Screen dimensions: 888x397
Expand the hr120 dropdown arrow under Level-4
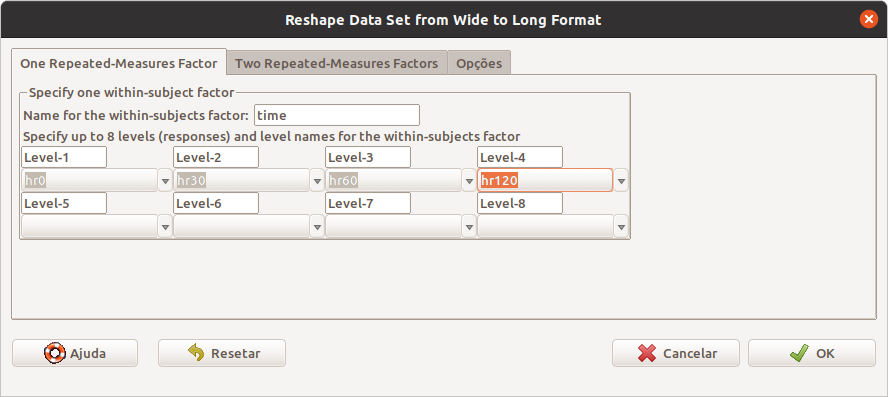tap(621, 181)
